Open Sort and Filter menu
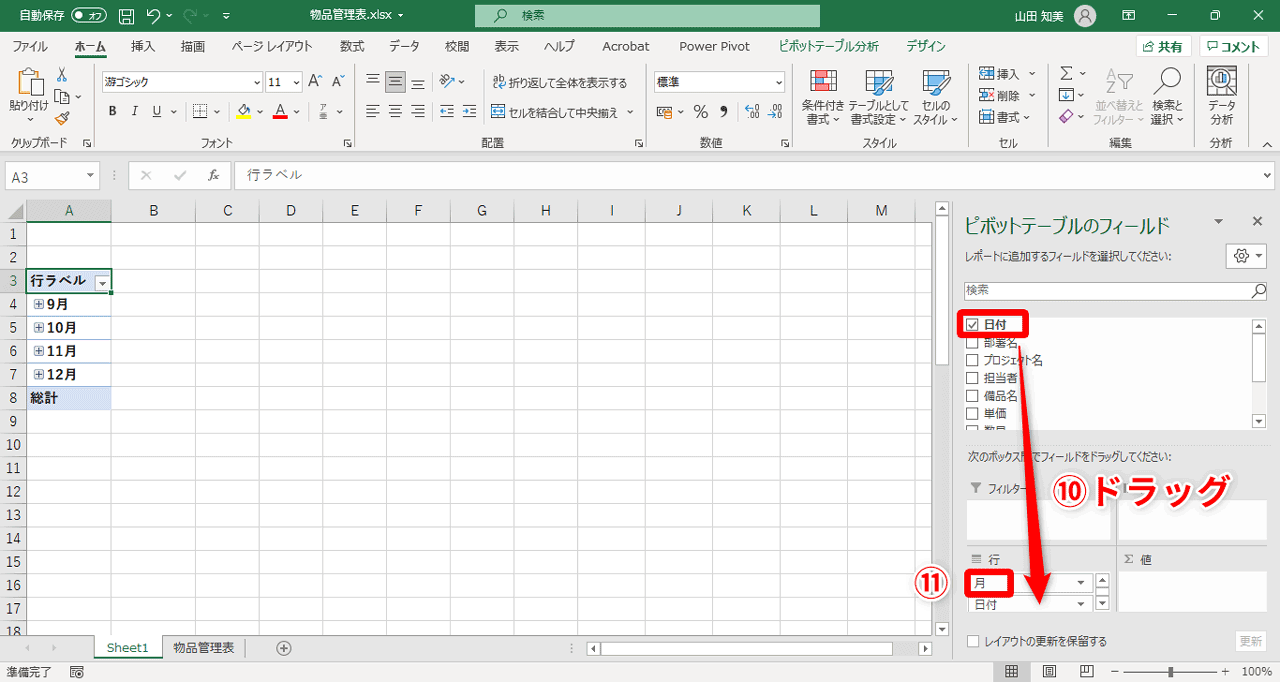Screen dimensions: 1280x682 pyautogui.click(x=1118, y=97)
